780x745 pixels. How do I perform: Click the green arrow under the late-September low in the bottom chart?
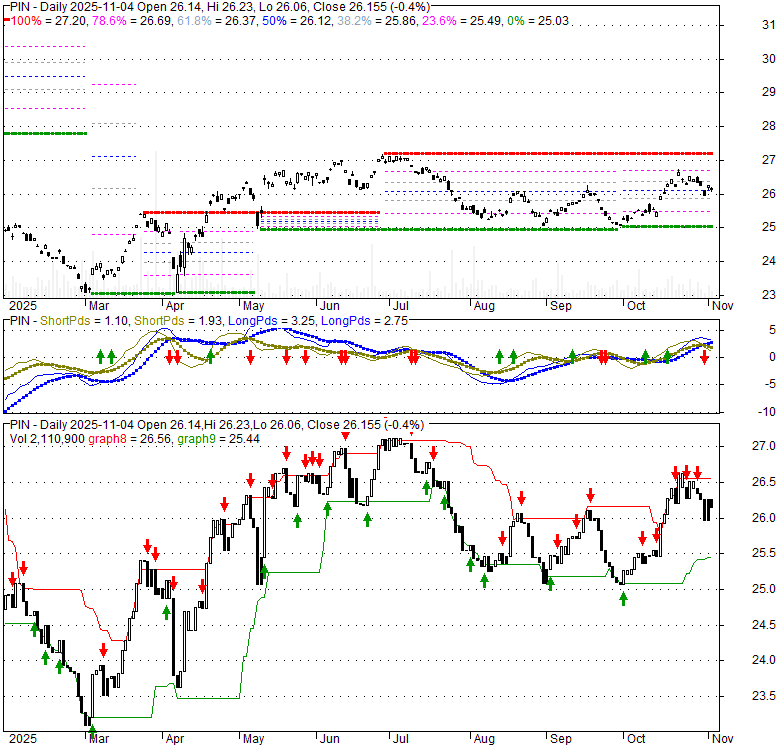click(x=624, y=598)
